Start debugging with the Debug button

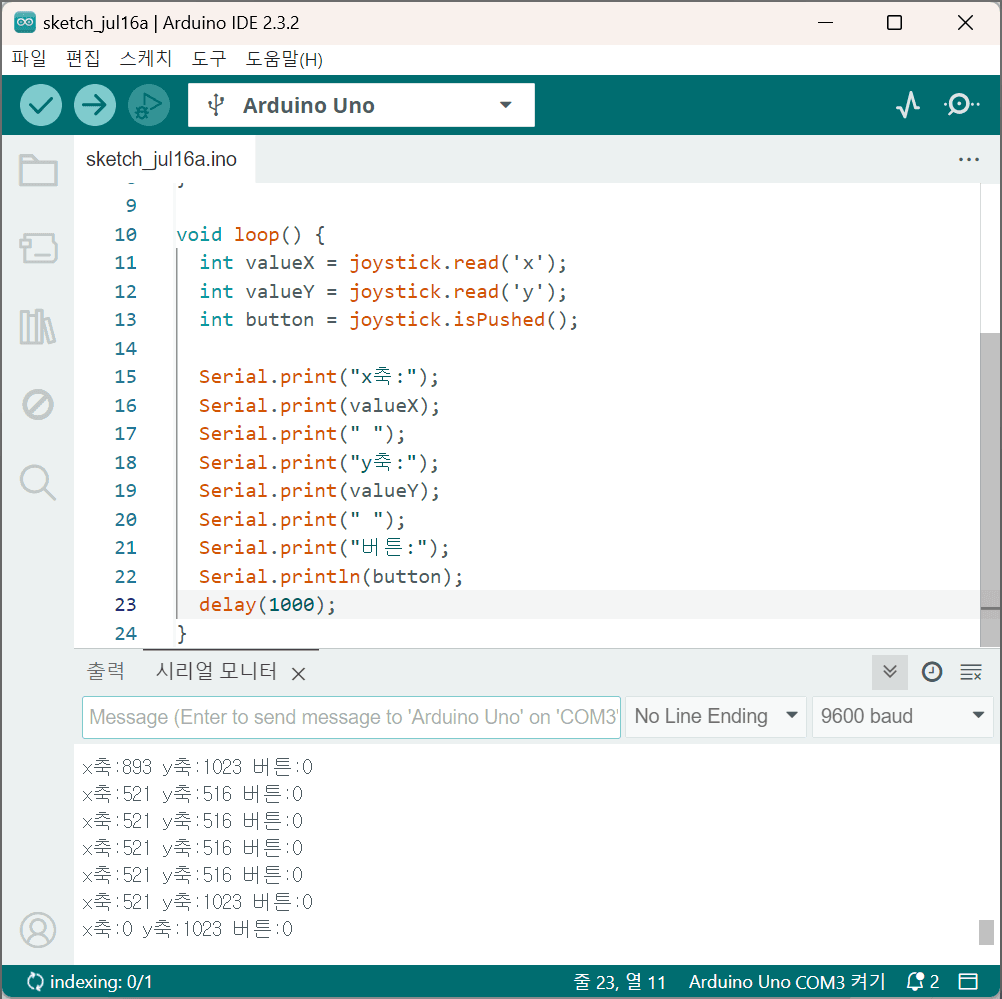click(149, 105)
